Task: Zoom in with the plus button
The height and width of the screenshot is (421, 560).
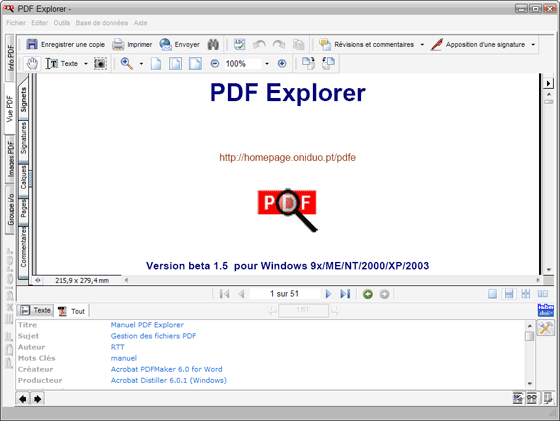Action: click(282, 64)
